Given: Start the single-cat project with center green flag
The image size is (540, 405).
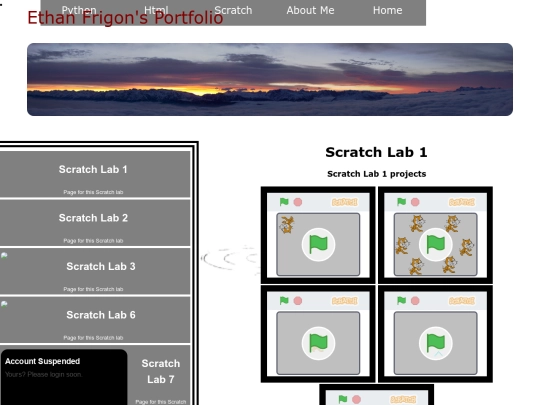Looking at the screenshot, I should 318,245.
